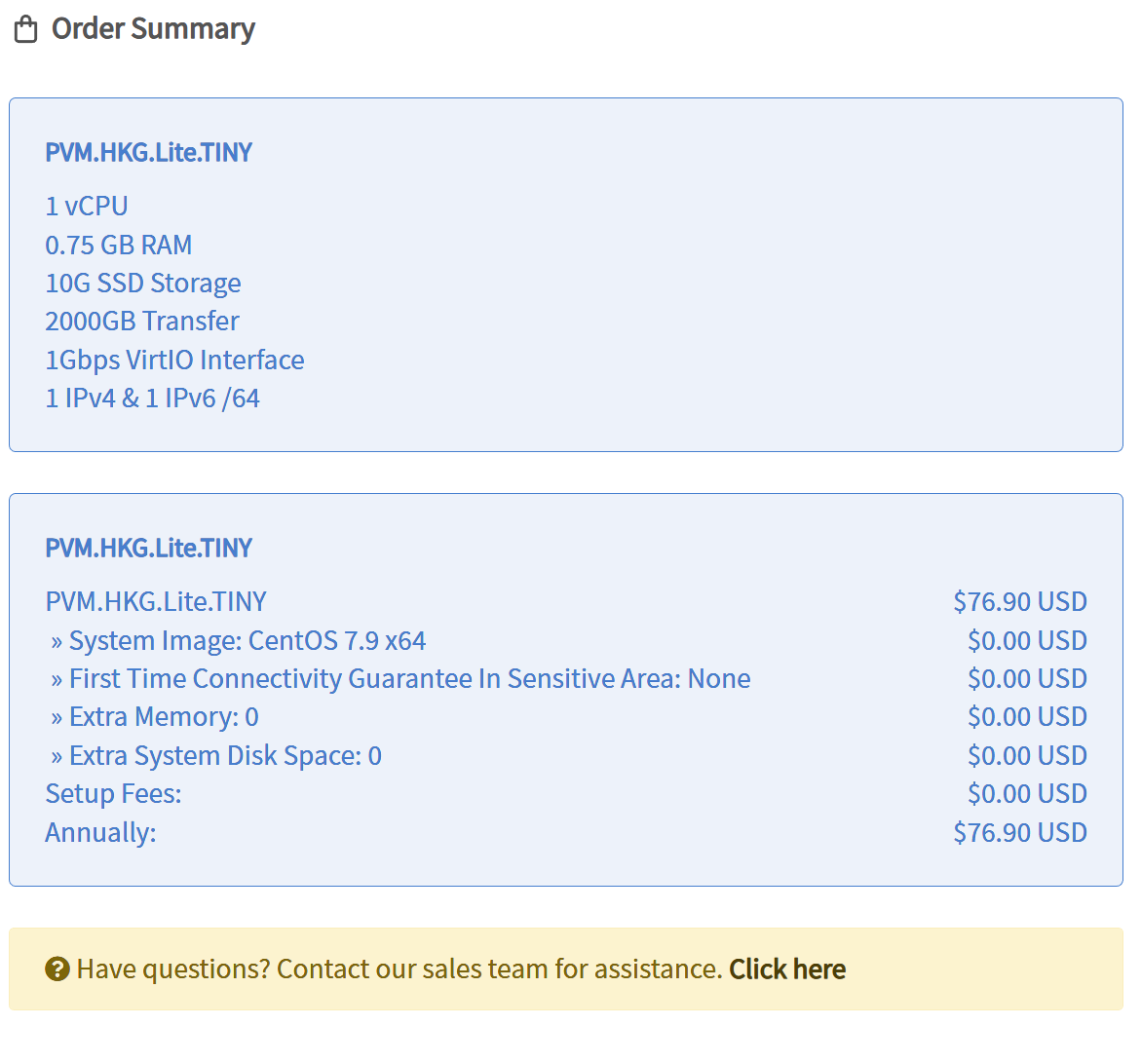1141x1064 pixels.
Task: Click the '0.75 GB RAM' specification line
Action: tap(119, 245)
